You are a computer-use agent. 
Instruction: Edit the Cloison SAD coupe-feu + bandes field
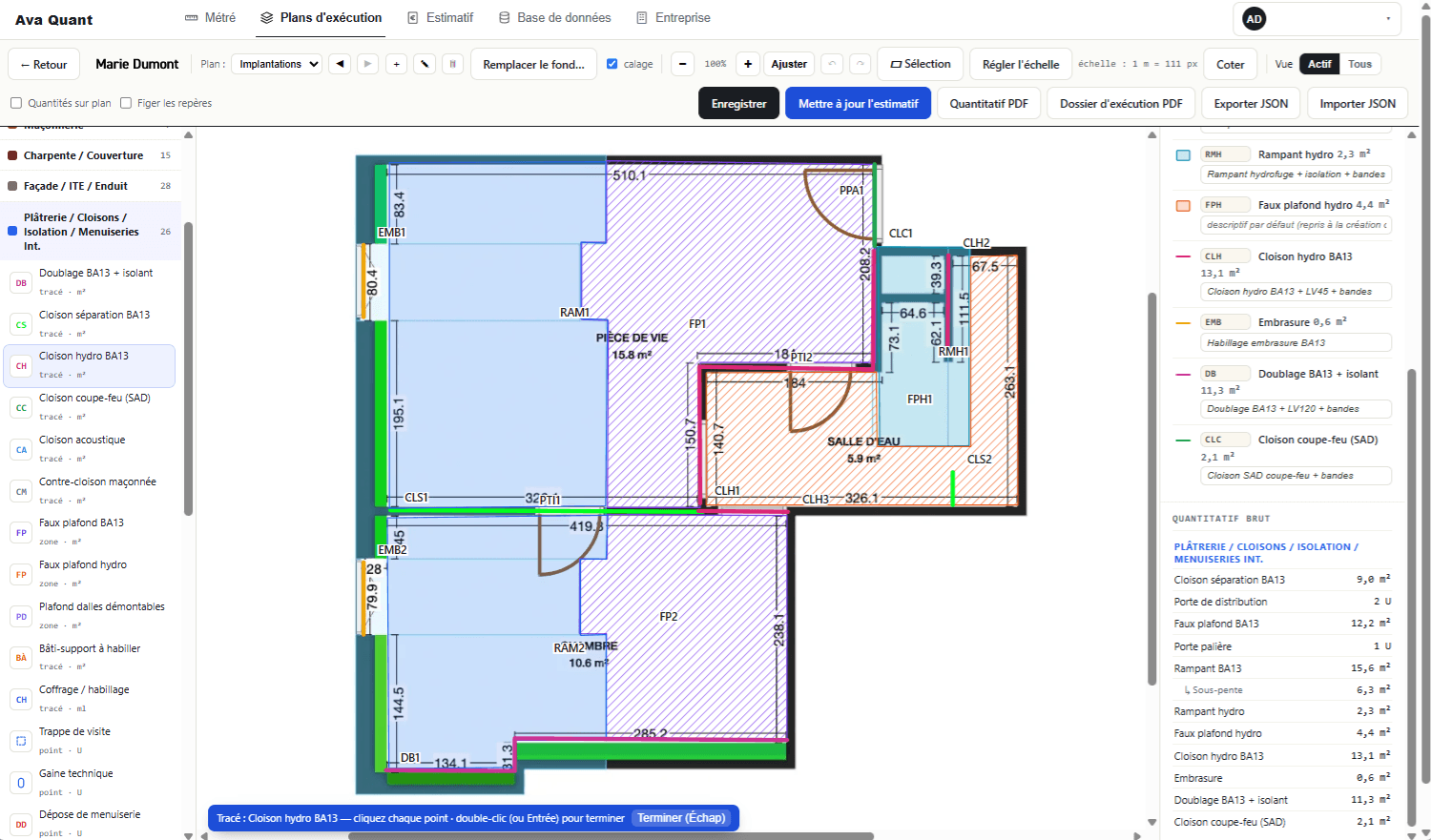pos(1296,476)
